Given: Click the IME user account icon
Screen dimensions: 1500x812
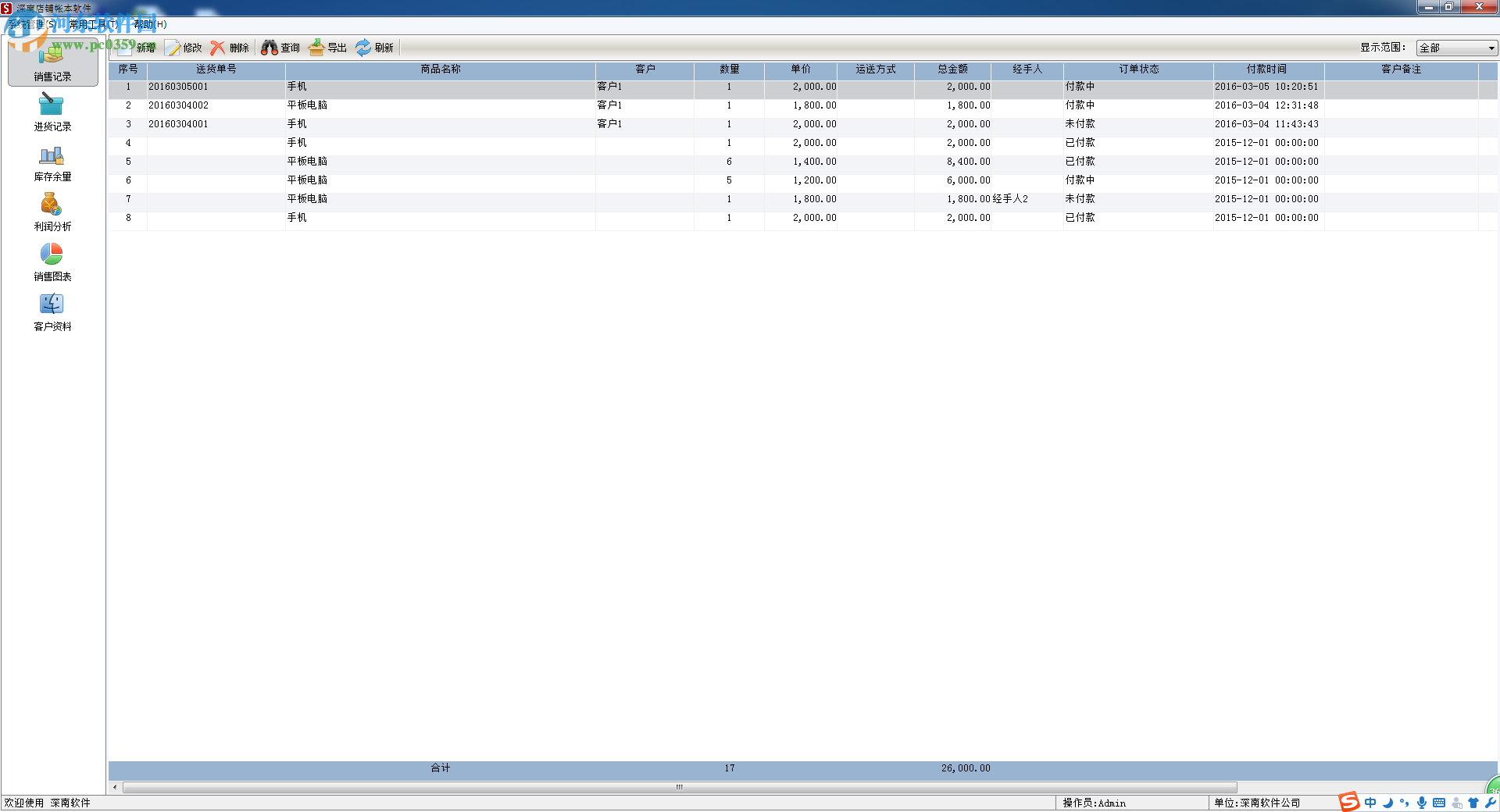Looking at the screenshot, I should [x=1457, y=803].
